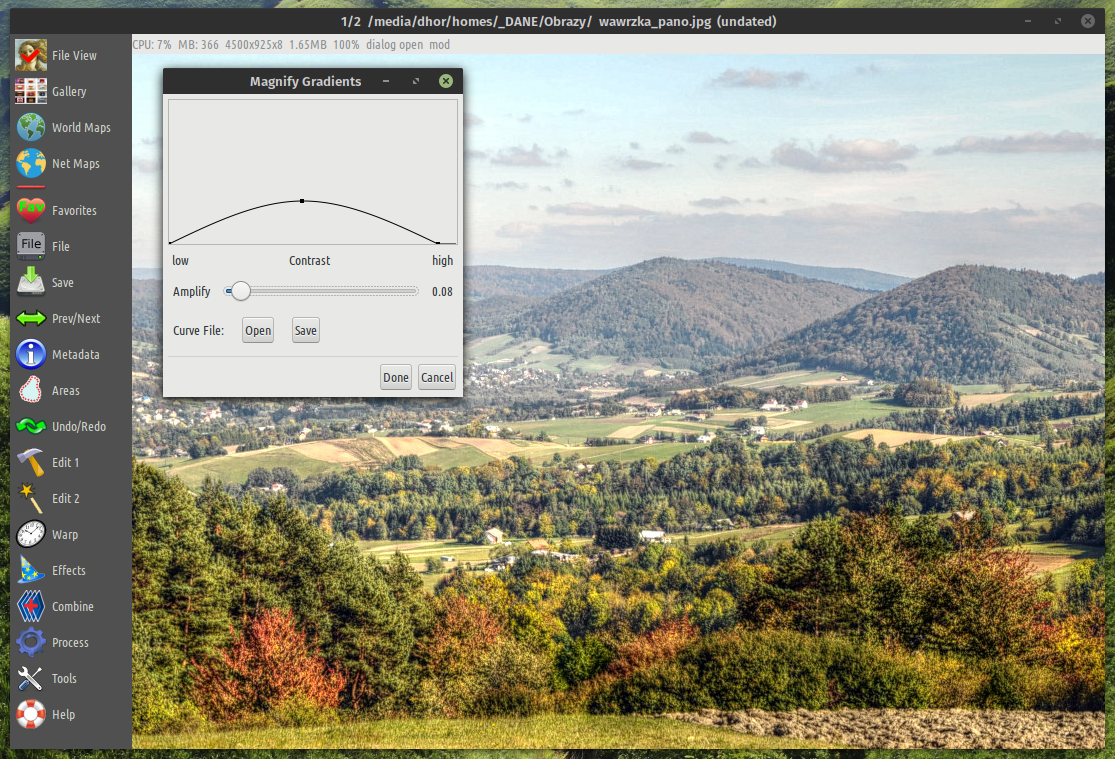
Task: Cancel the Magnify Gradients dialog
Action: 437,377
